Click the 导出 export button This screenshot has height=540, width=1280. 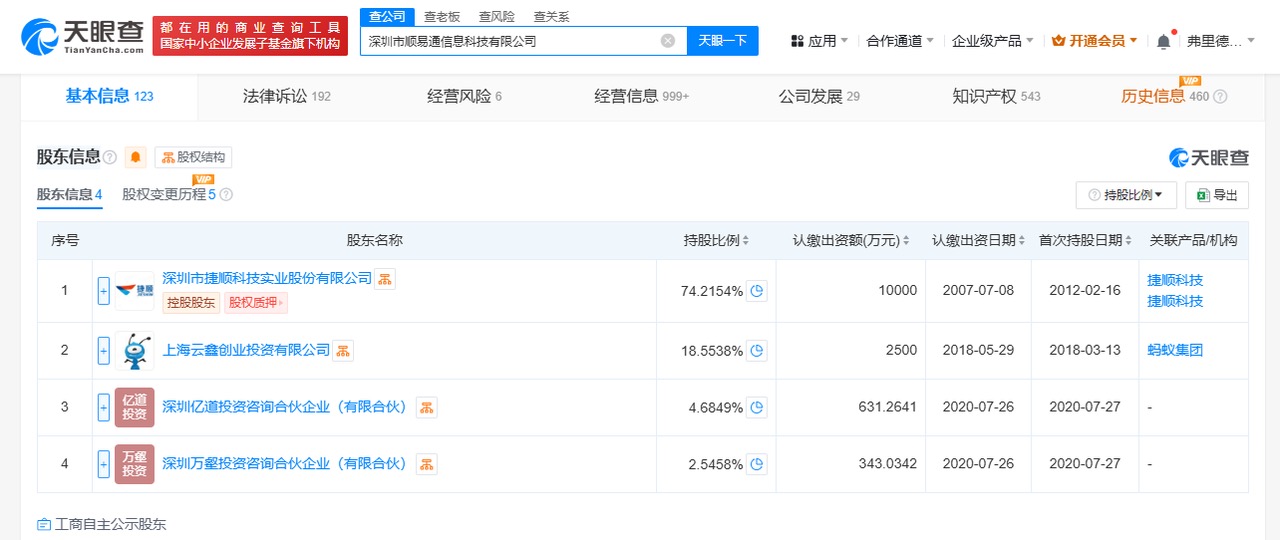(1216, 195)
